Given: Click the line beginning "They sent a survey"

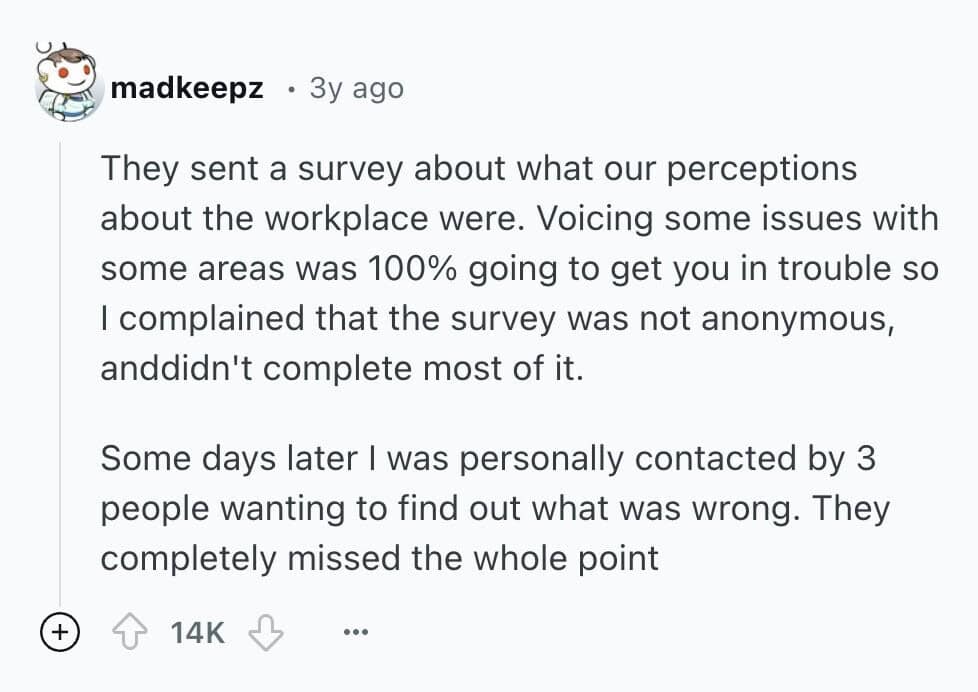Looking at the screenshot, I should [478, 168].
